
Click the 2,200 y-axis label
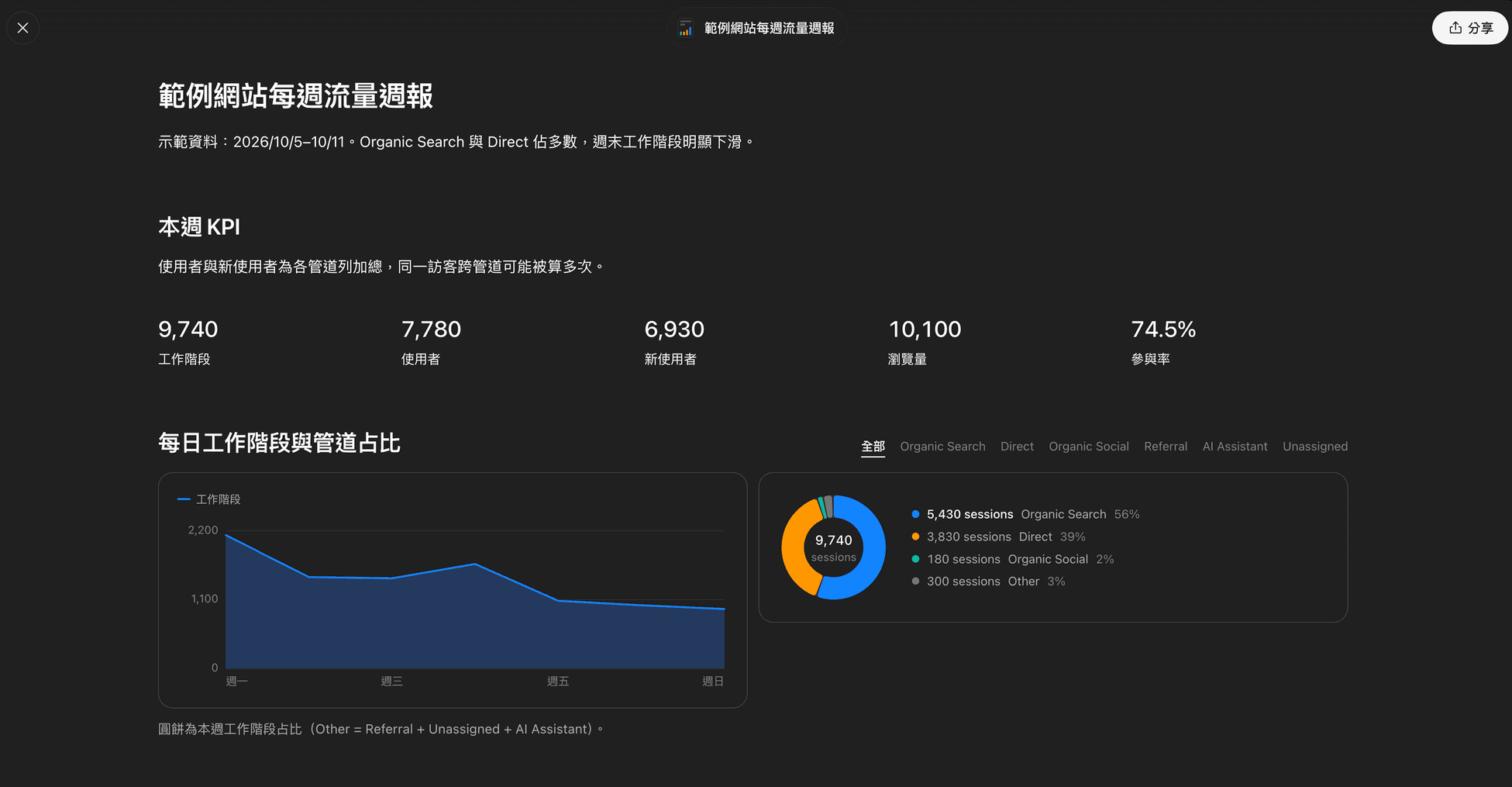(203, 530)
